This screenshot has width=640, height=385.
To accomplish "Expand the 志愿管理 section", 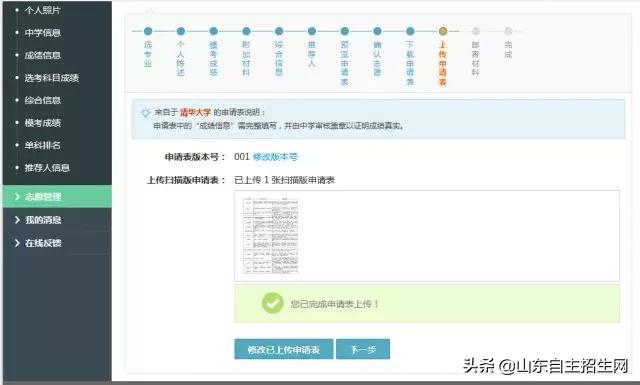I will pyautogui.click(x=57, y=196).
